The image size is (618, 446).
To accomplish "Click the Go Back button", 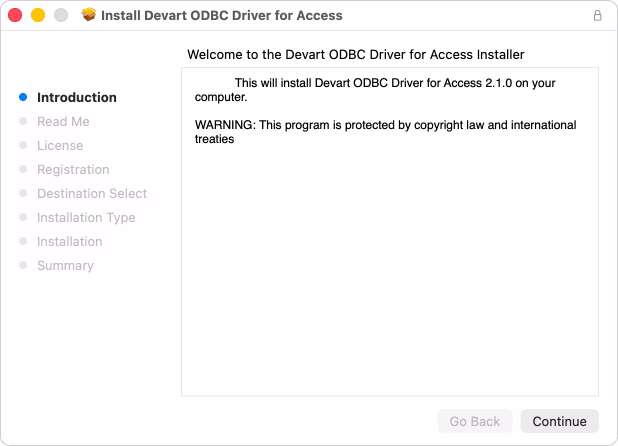I will [475, 421].
